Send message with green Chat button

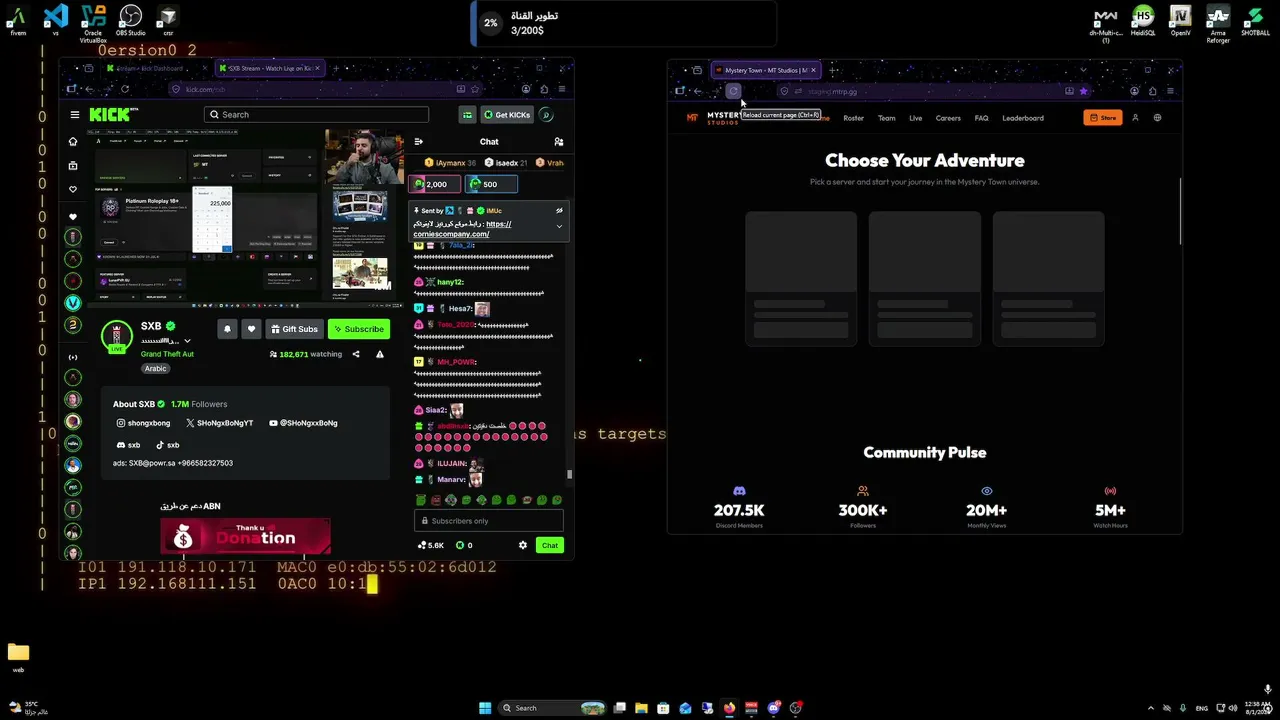tap(549, 545)
